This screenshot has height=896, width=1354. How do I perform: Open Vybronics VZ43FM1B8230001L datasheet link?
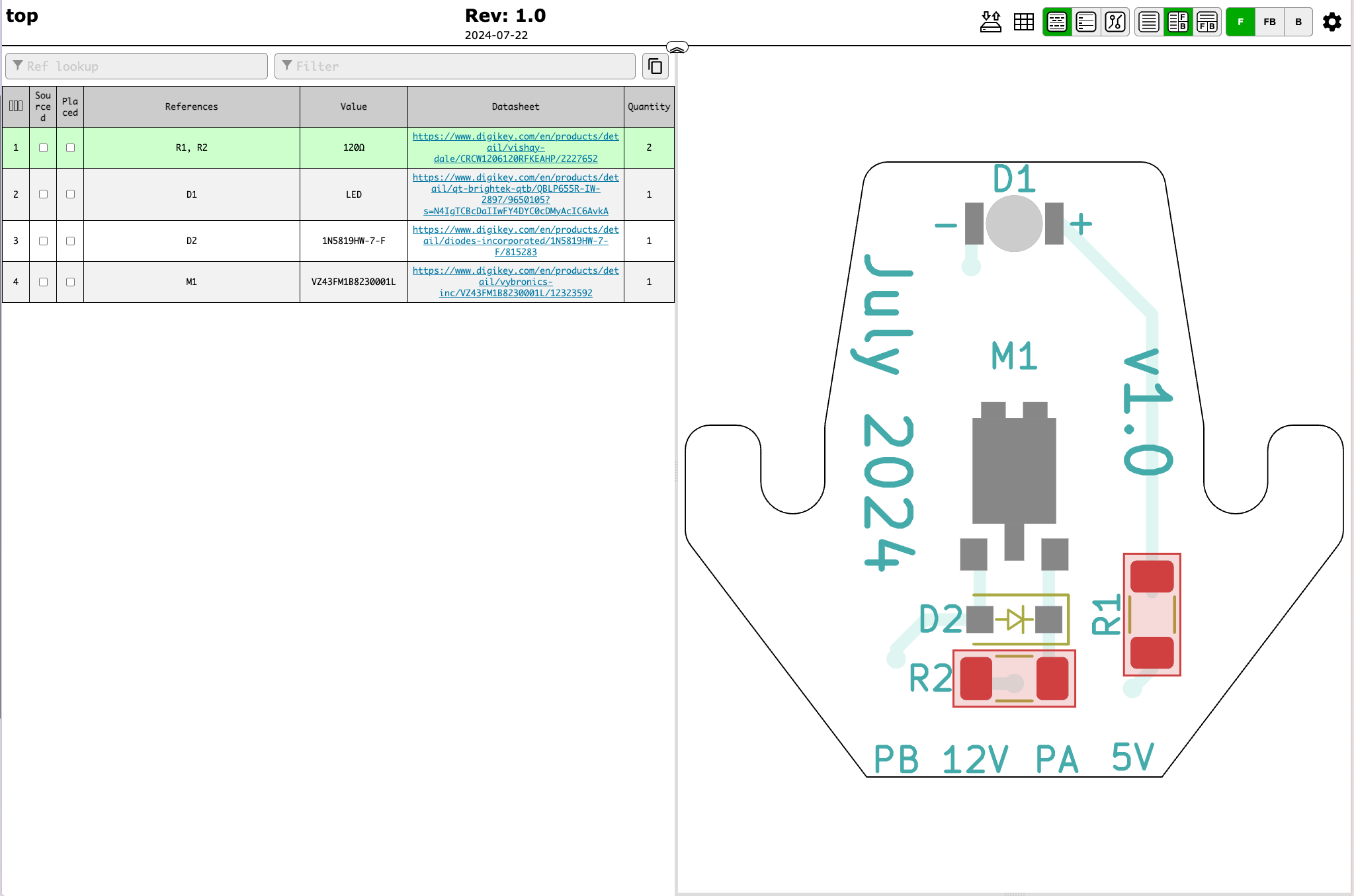click(x=516, y=282)
